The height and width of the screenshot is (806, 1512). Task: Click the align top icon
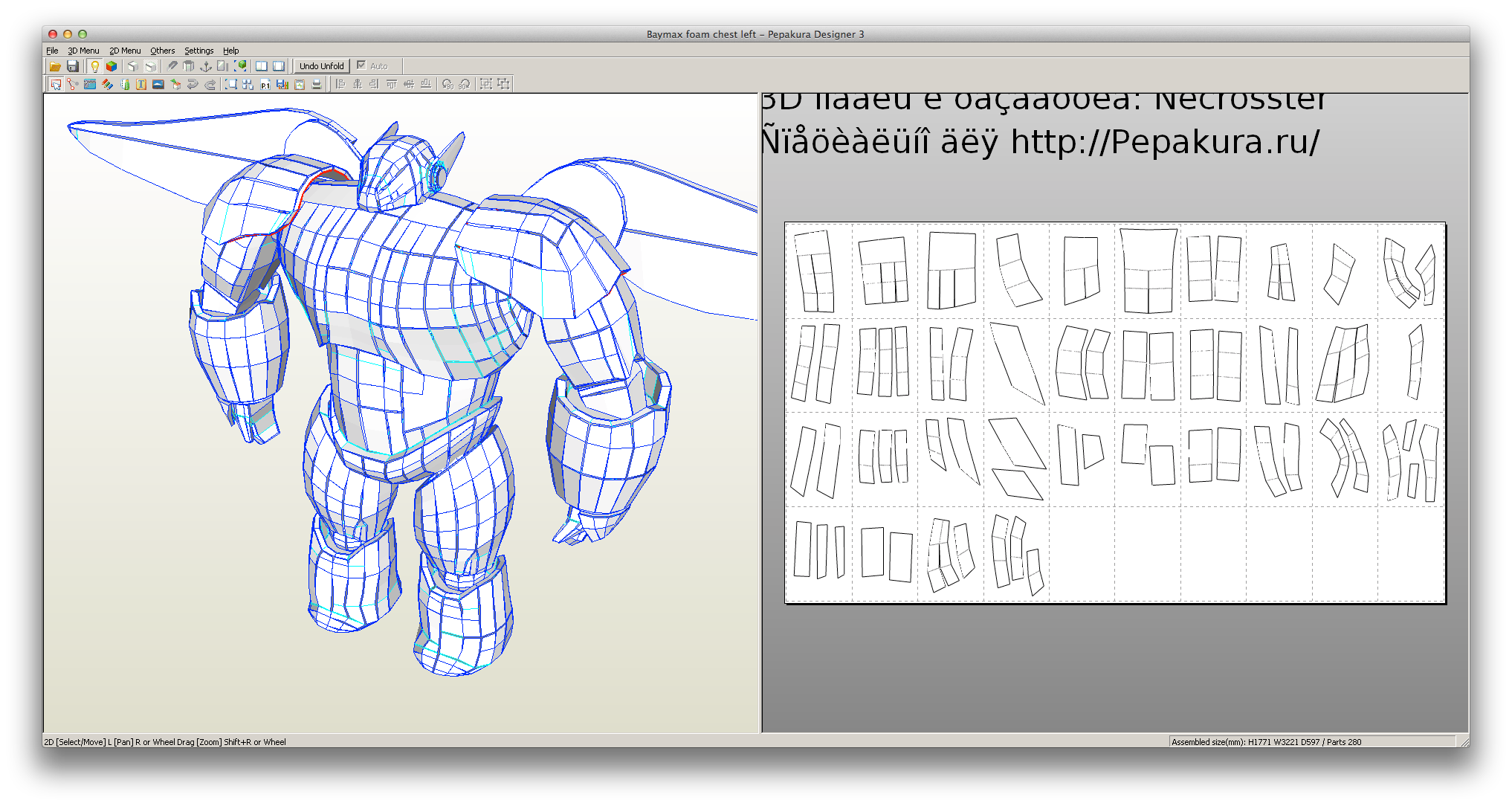pos(392,84)
